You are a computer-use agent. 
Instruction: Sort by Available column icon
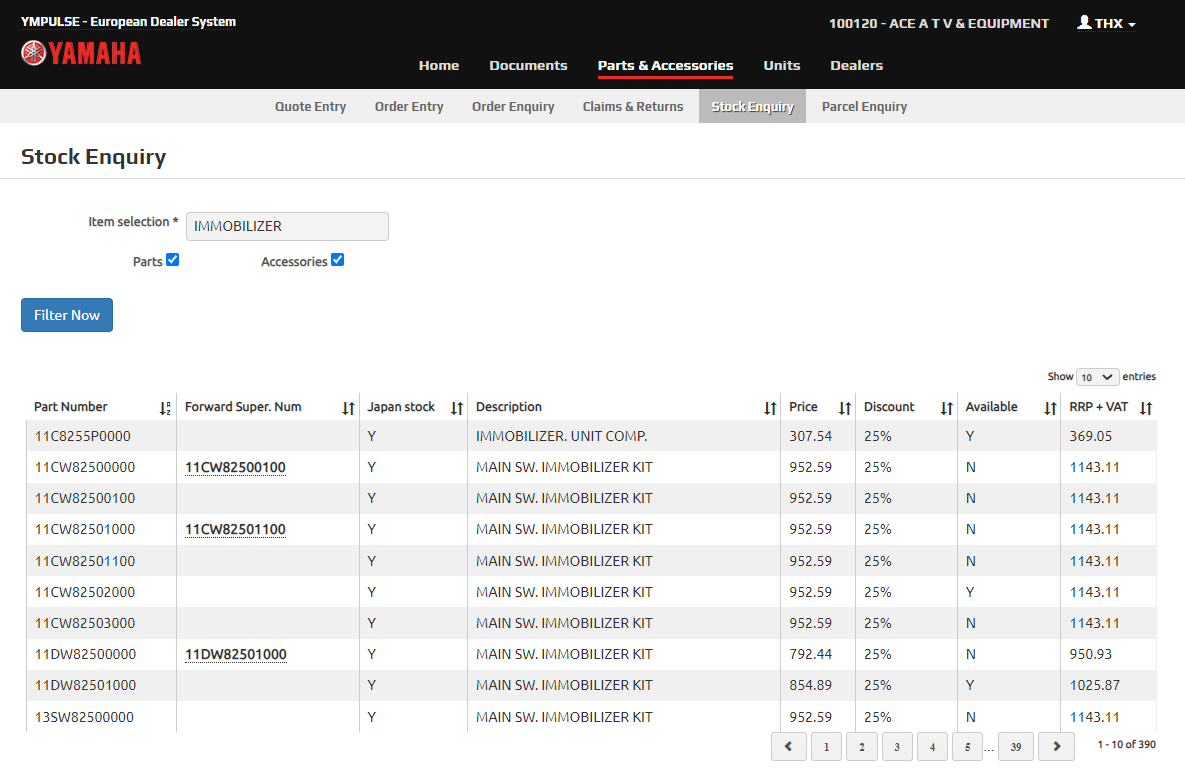[1050, 409]
